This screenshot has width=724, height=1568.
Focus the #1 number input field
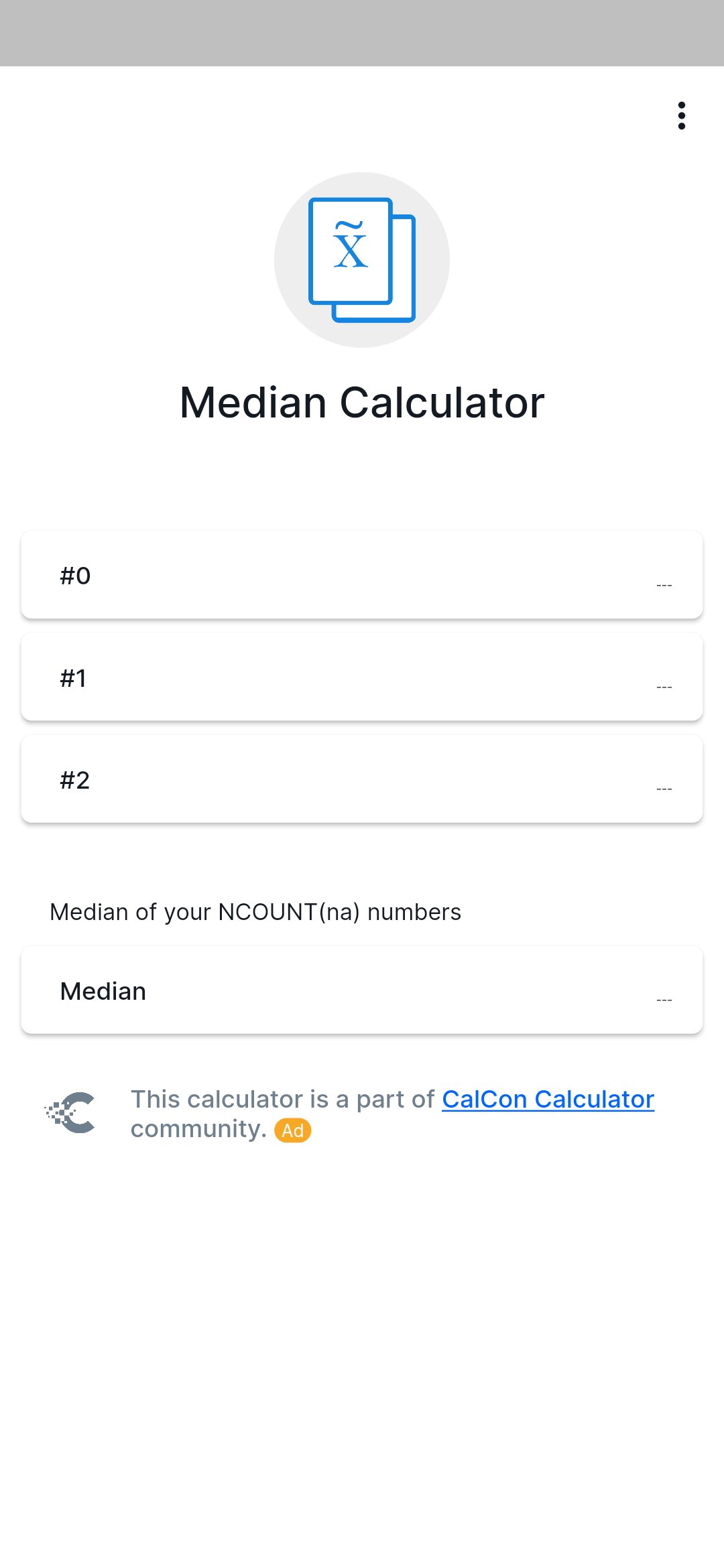[362, 677]
